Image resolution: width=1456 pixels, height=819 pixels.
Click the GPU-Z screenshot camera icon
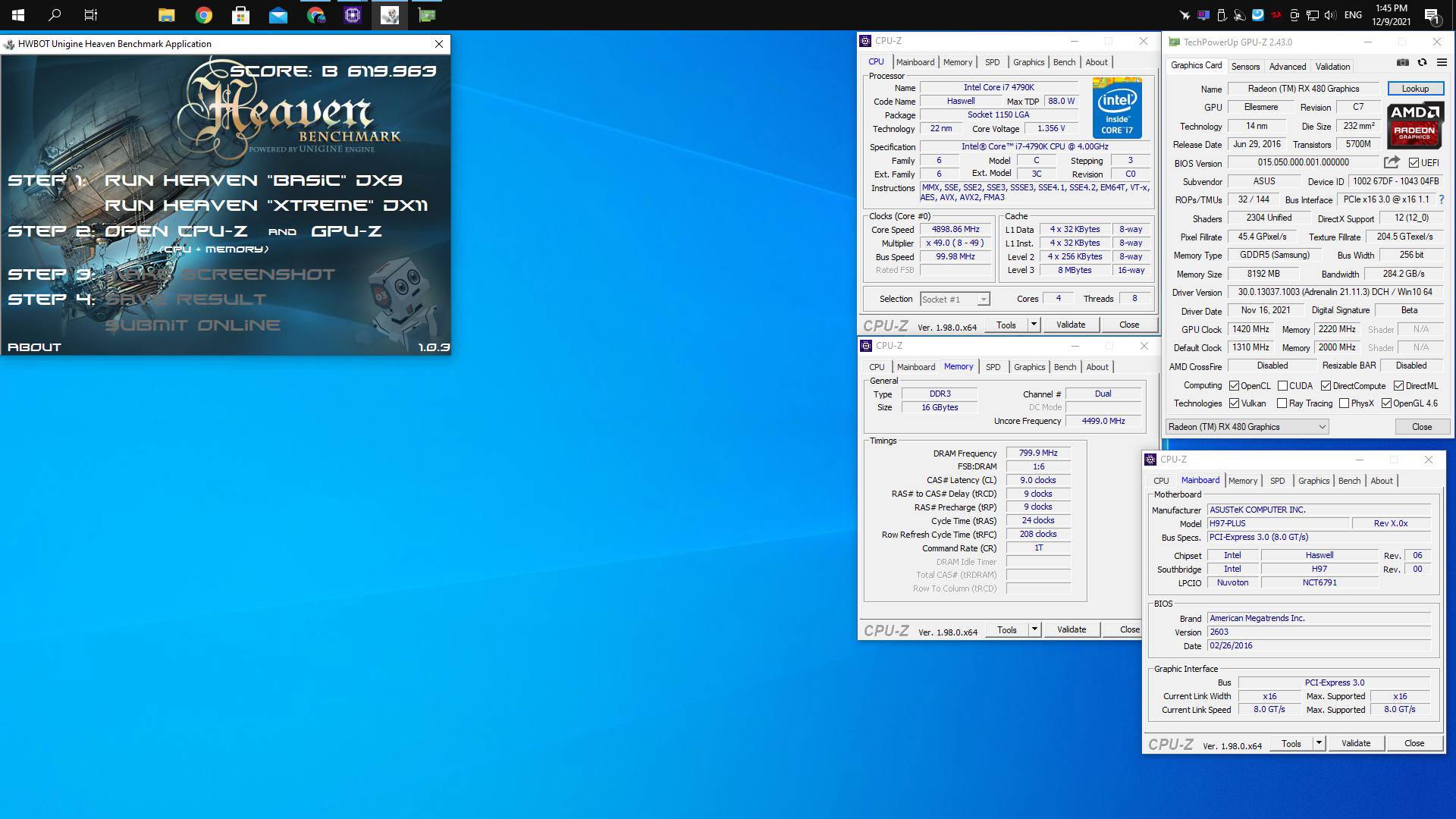point(1403,62)
